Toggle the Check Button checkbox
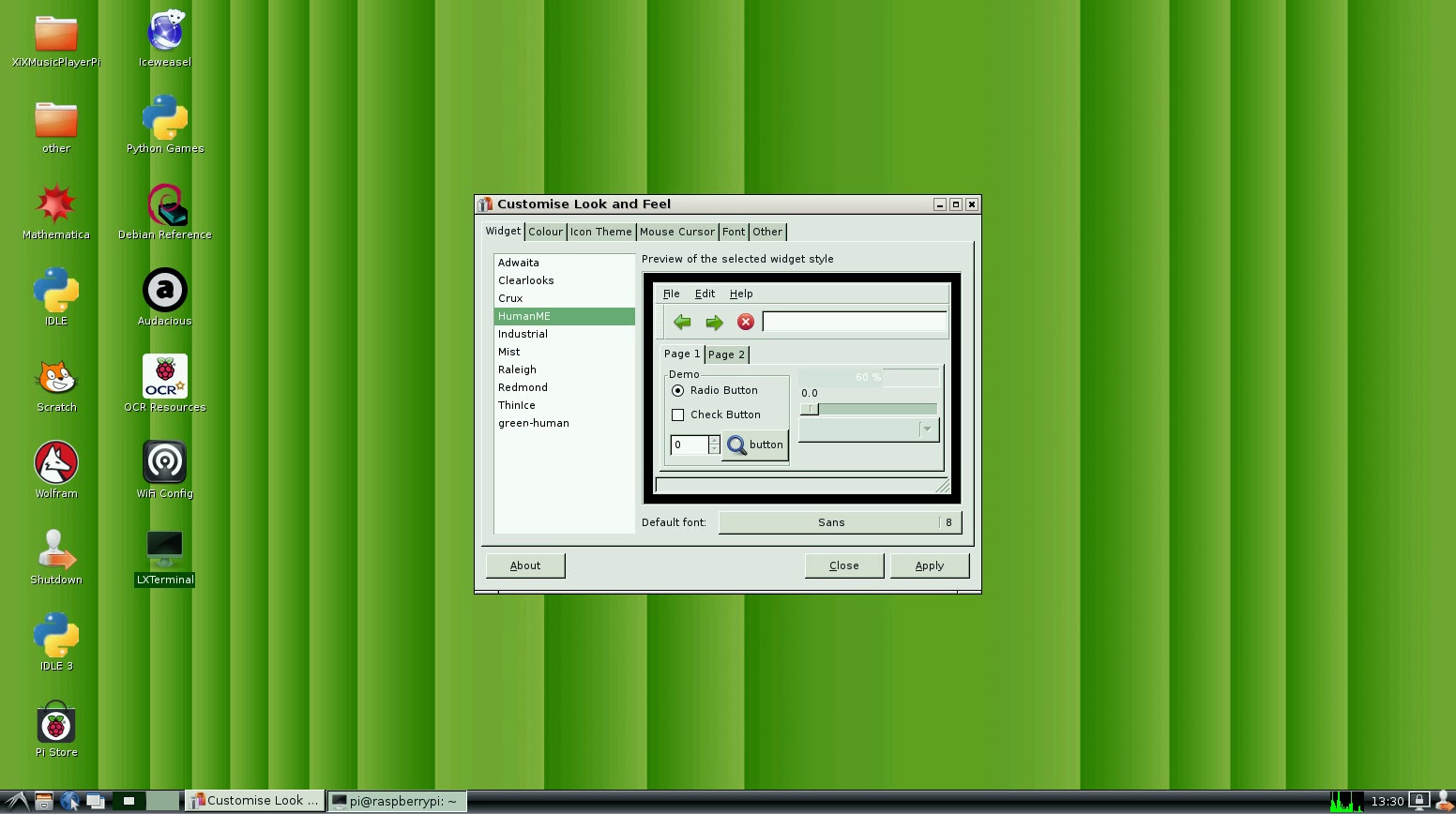Screen dimensions: 1456x814 [678, 415]
